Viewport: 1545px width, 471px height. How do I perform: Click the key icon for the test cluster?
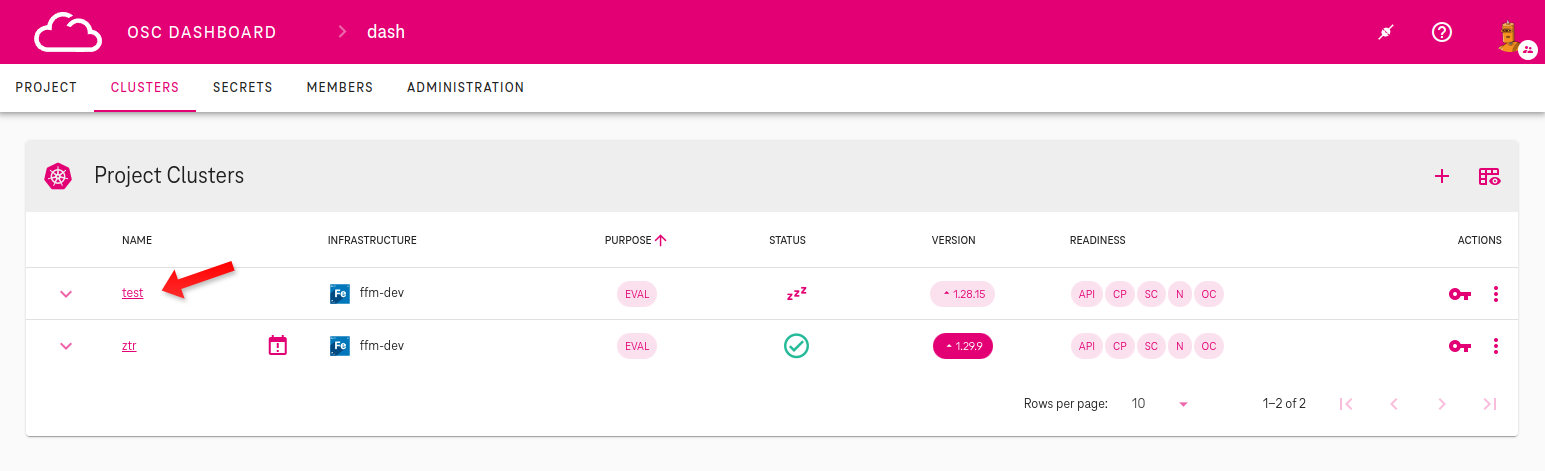point(1459,294)
